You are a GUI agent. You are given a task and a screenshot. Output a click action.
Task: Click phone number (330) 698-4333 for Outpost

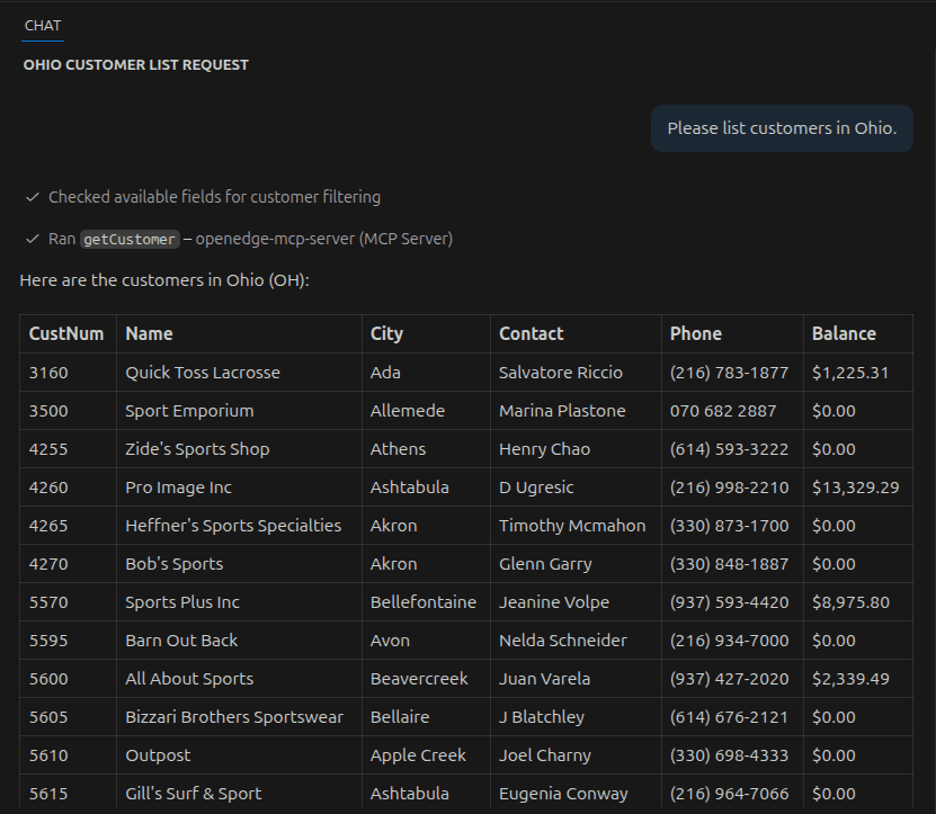point(729,755)
